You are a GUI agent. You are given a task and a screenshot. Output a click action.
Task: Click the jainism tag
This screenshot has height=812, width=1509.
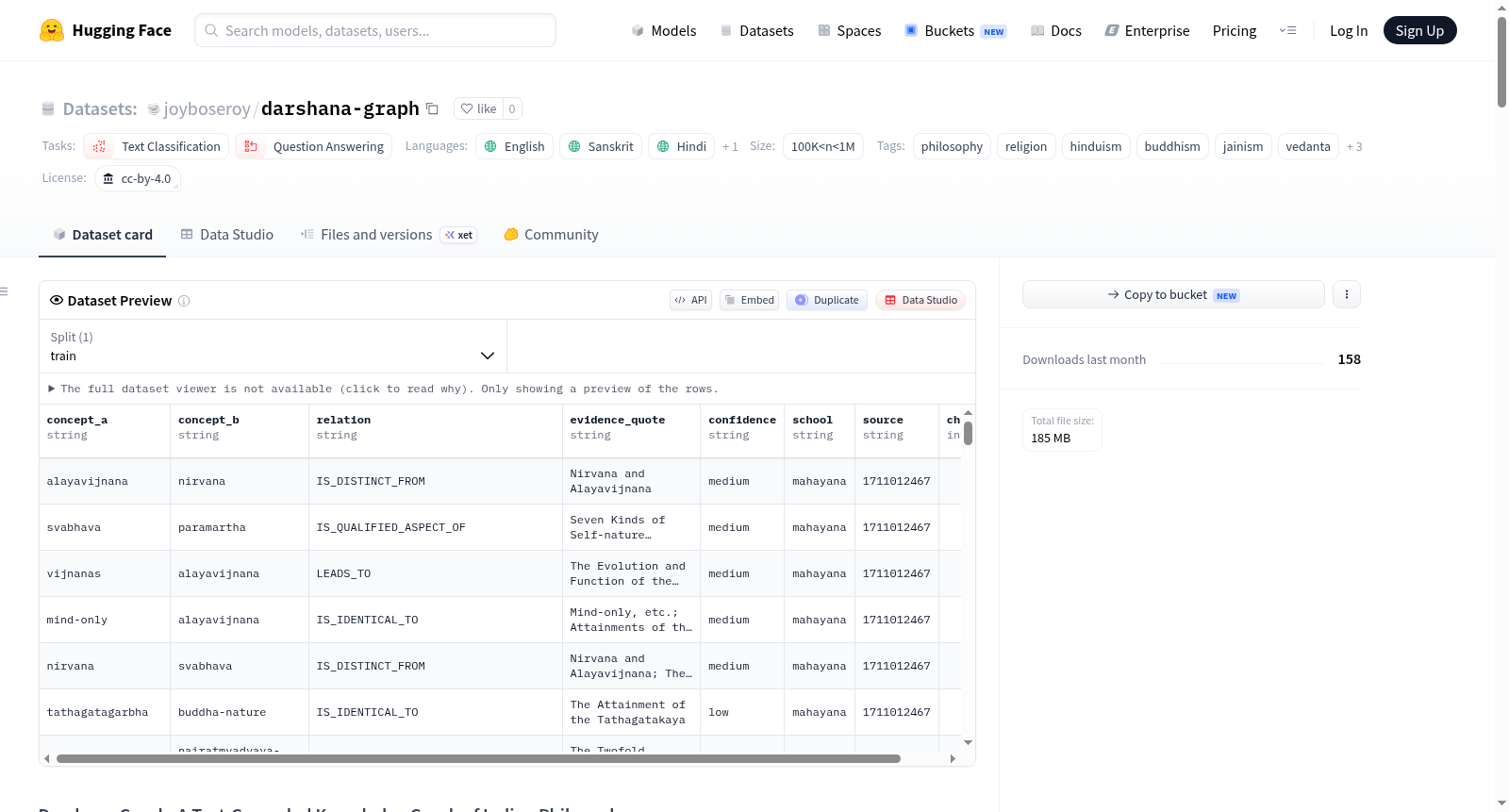coord(1243,146)
